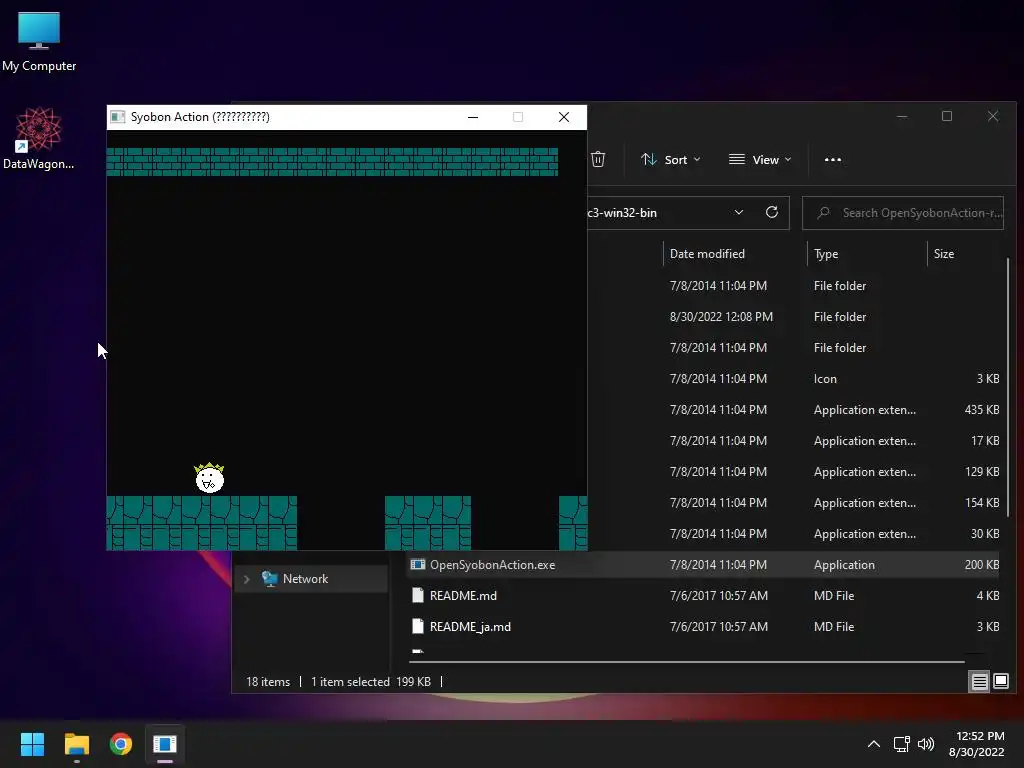Sort by Date modified column header
This screenshot has width=1024, height=768.
(707, 253)
